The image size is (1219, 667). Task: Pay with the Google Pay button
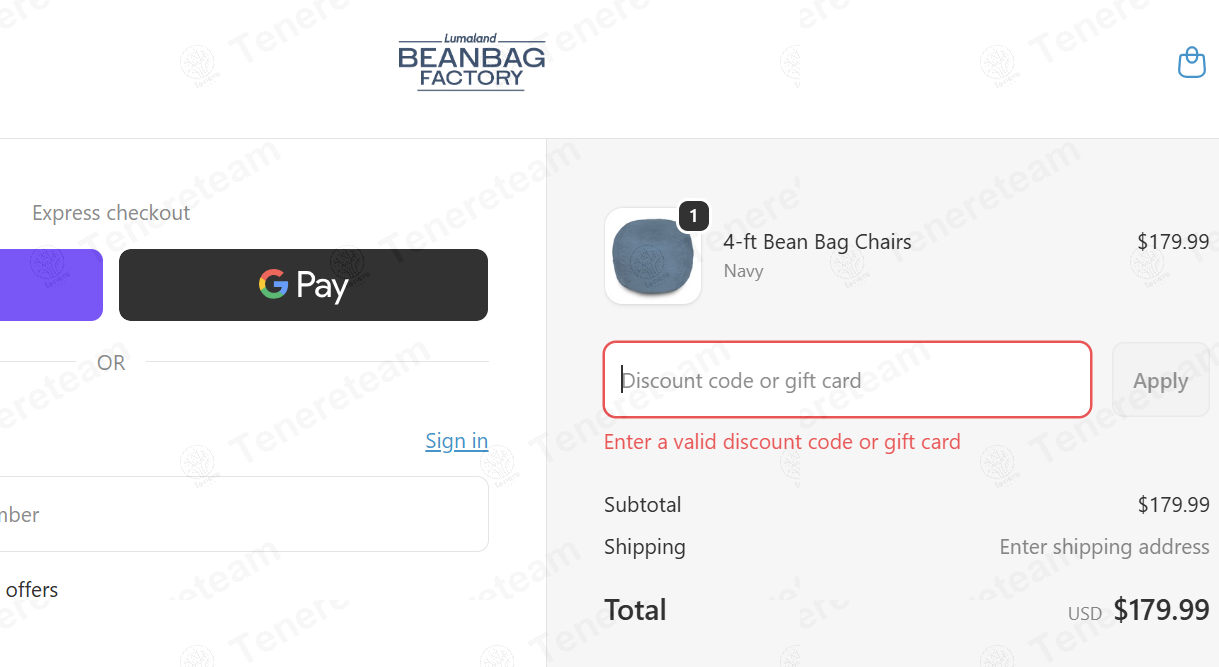tap(303, 285)
